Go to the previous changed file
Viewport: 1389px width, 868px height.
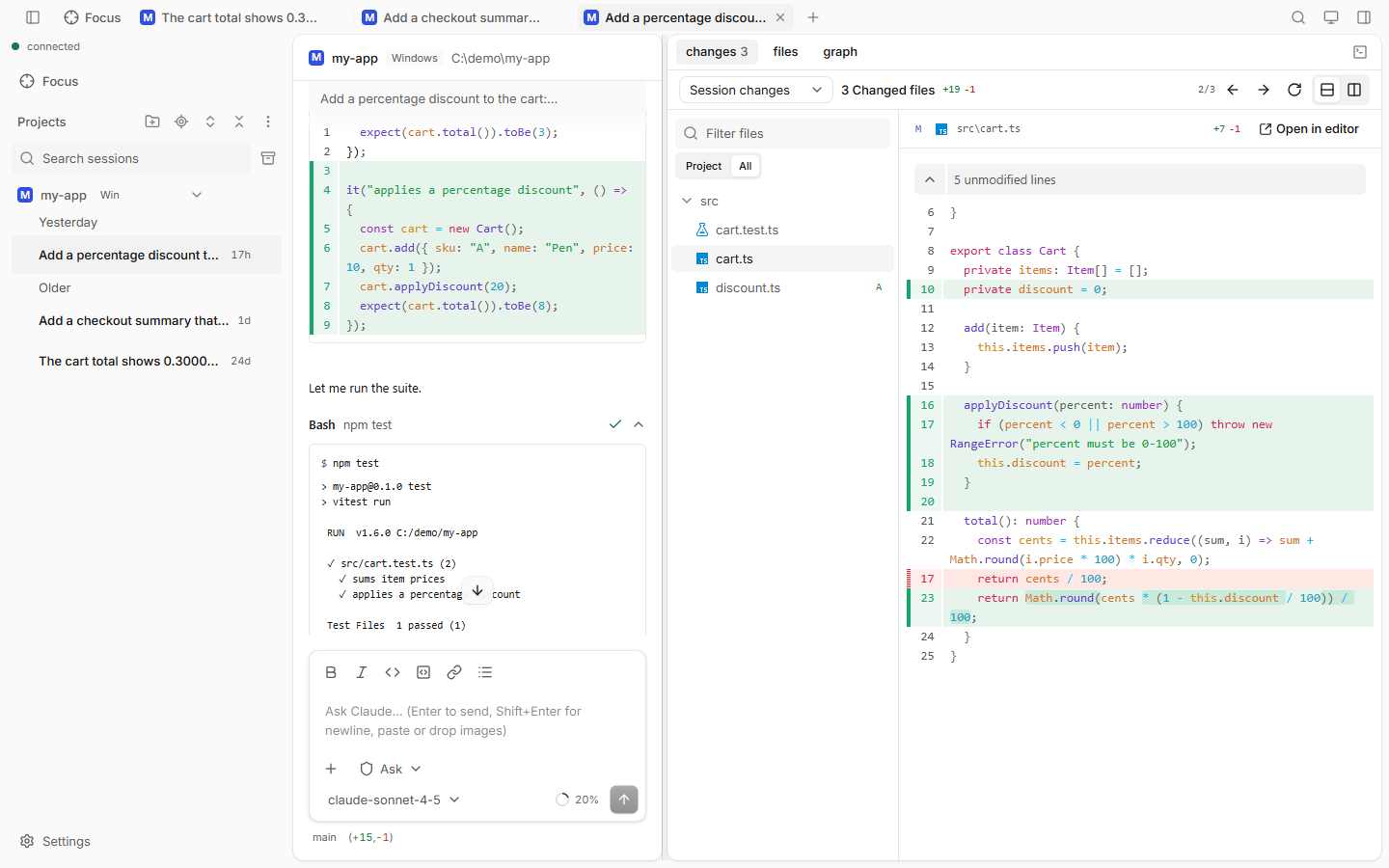coord(1233,90)
